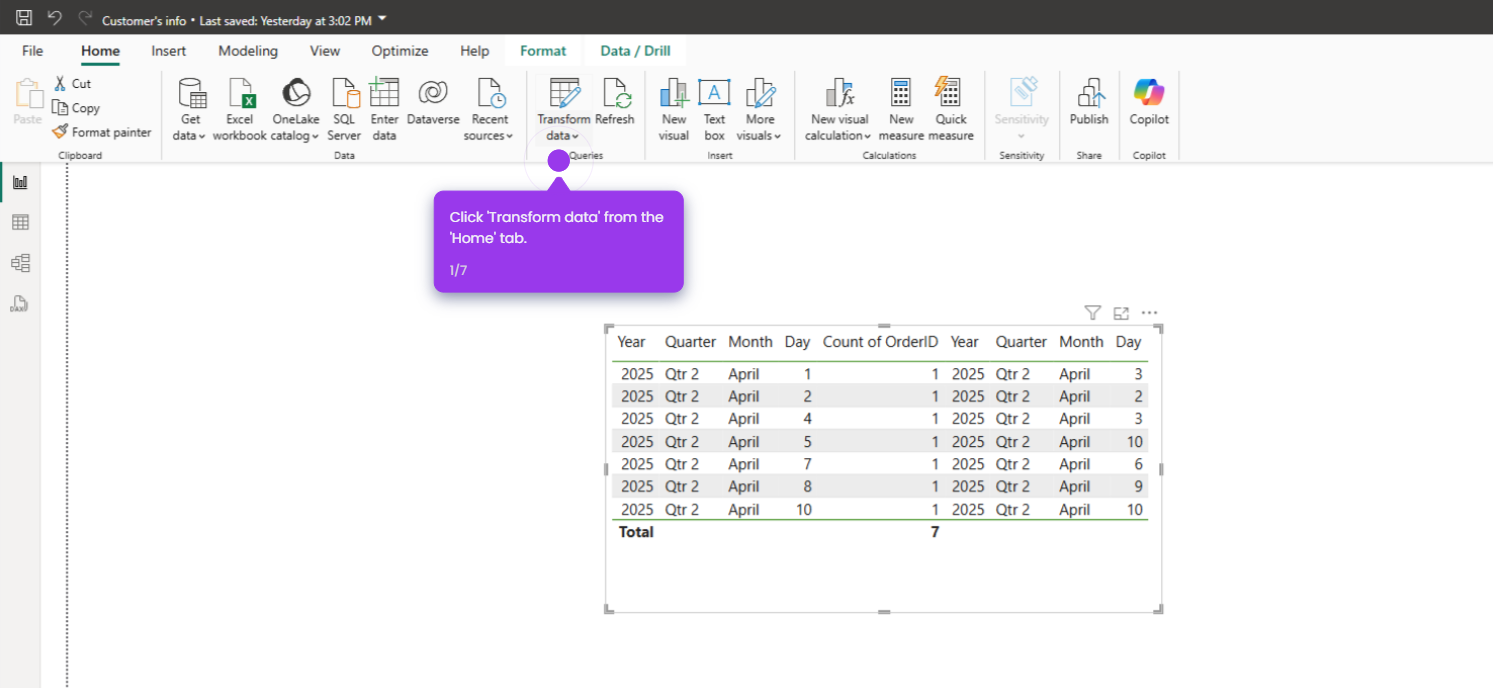Click the Save icon in the title bar
This screenshot has width=1493, height=688.
coord(22,17)
